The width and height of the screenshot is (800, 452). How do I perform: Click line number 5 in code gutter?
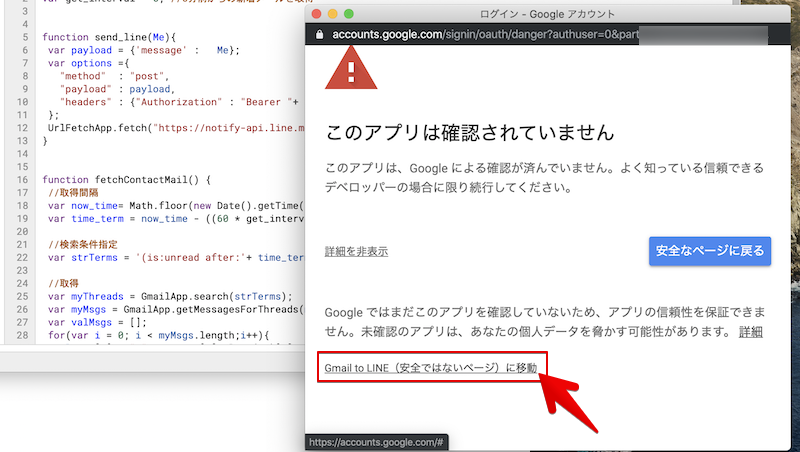click(x=21, y=36)
